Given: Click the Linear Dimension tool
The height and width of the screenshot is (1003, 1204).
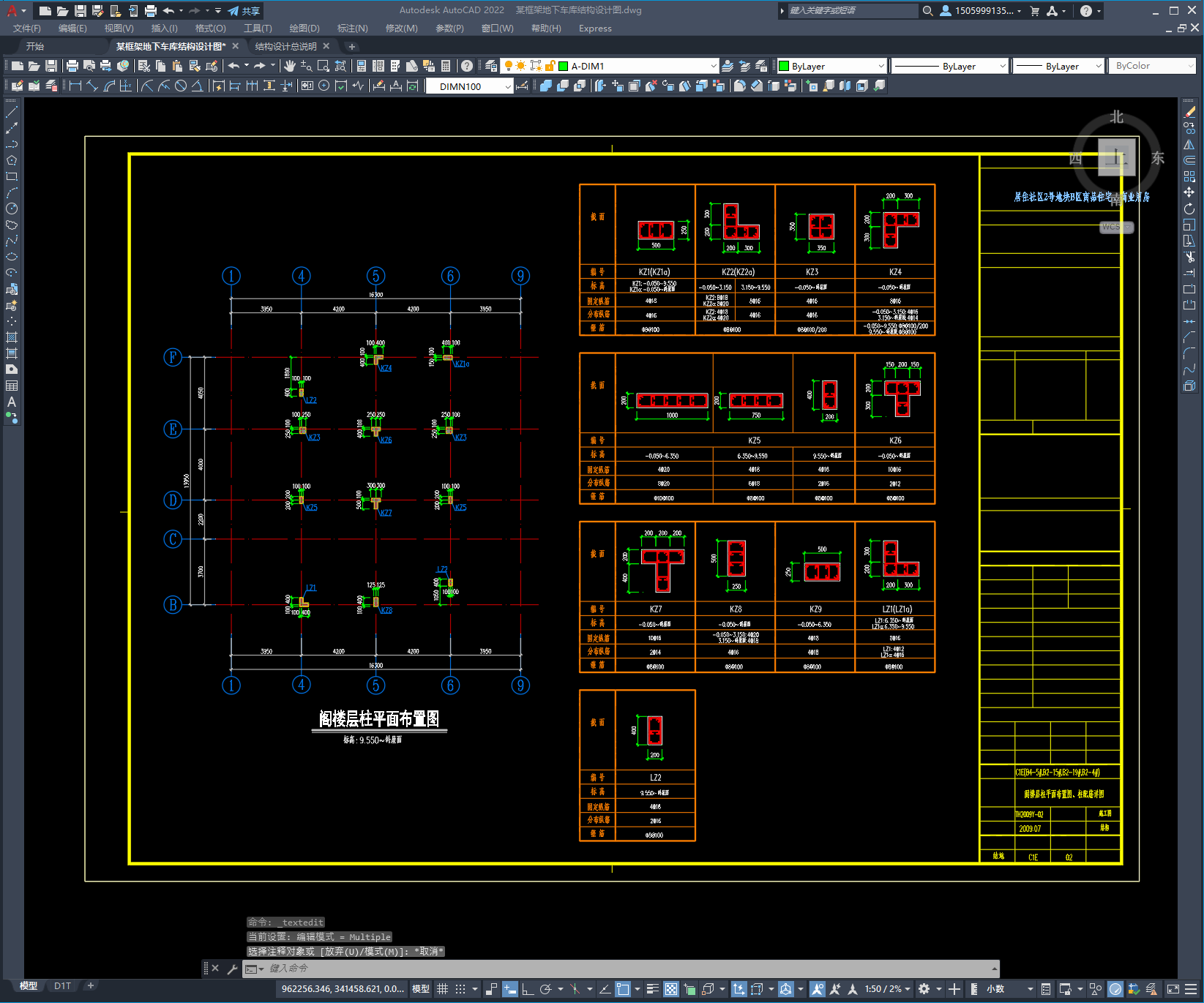Looking at the screenshot, I should pos(75,86).
